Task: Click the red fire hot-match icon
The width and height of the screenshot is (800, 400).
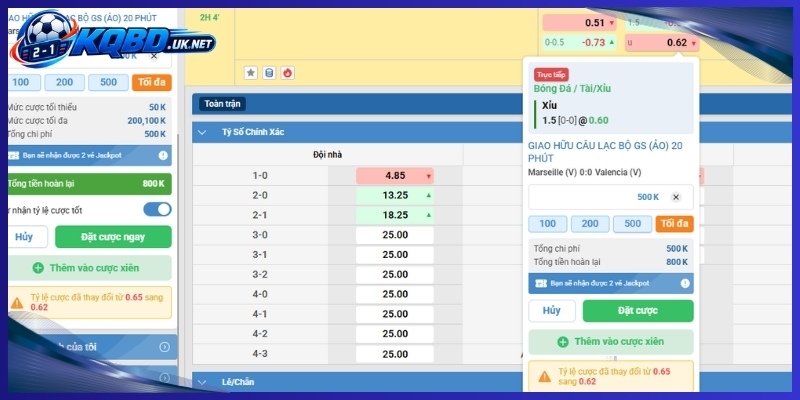Action: pyautogui.click(x=288, y=73)
